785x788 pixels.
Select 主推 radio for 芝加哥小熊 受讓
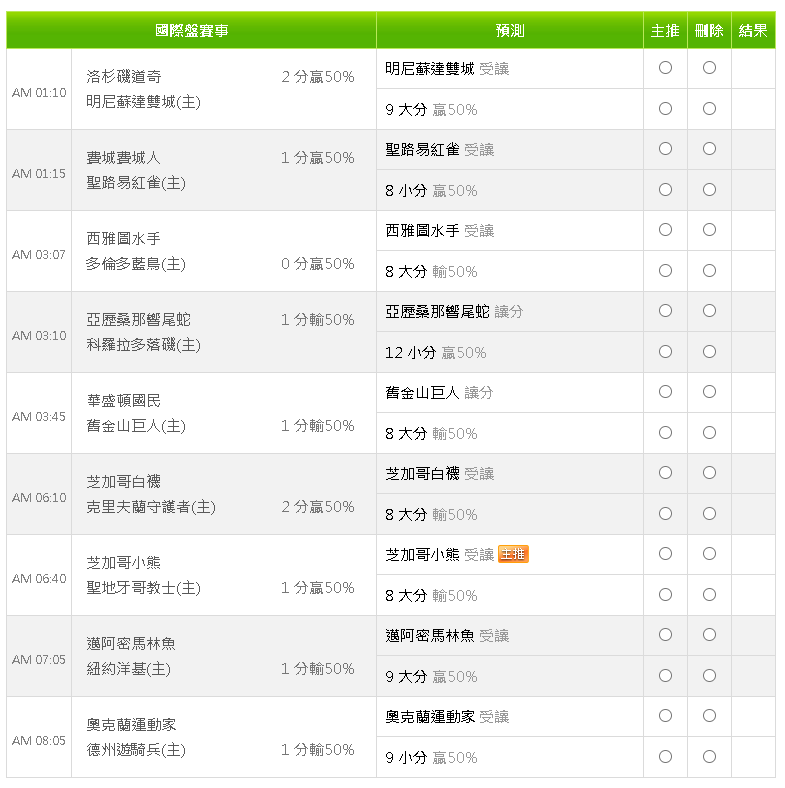665,553
